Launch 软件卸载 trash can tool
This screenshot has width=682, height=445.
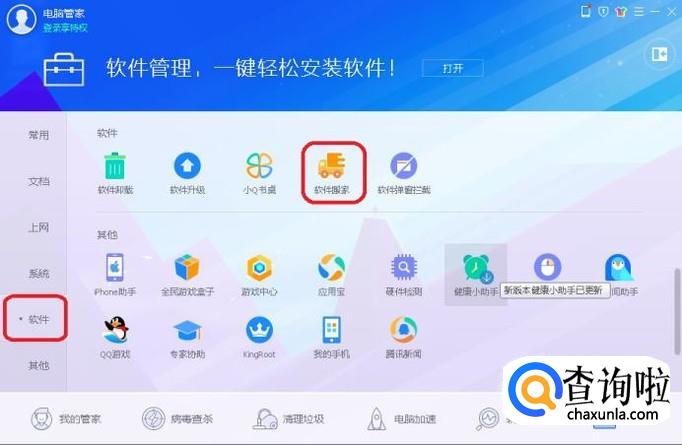click(x=115, y=166)
